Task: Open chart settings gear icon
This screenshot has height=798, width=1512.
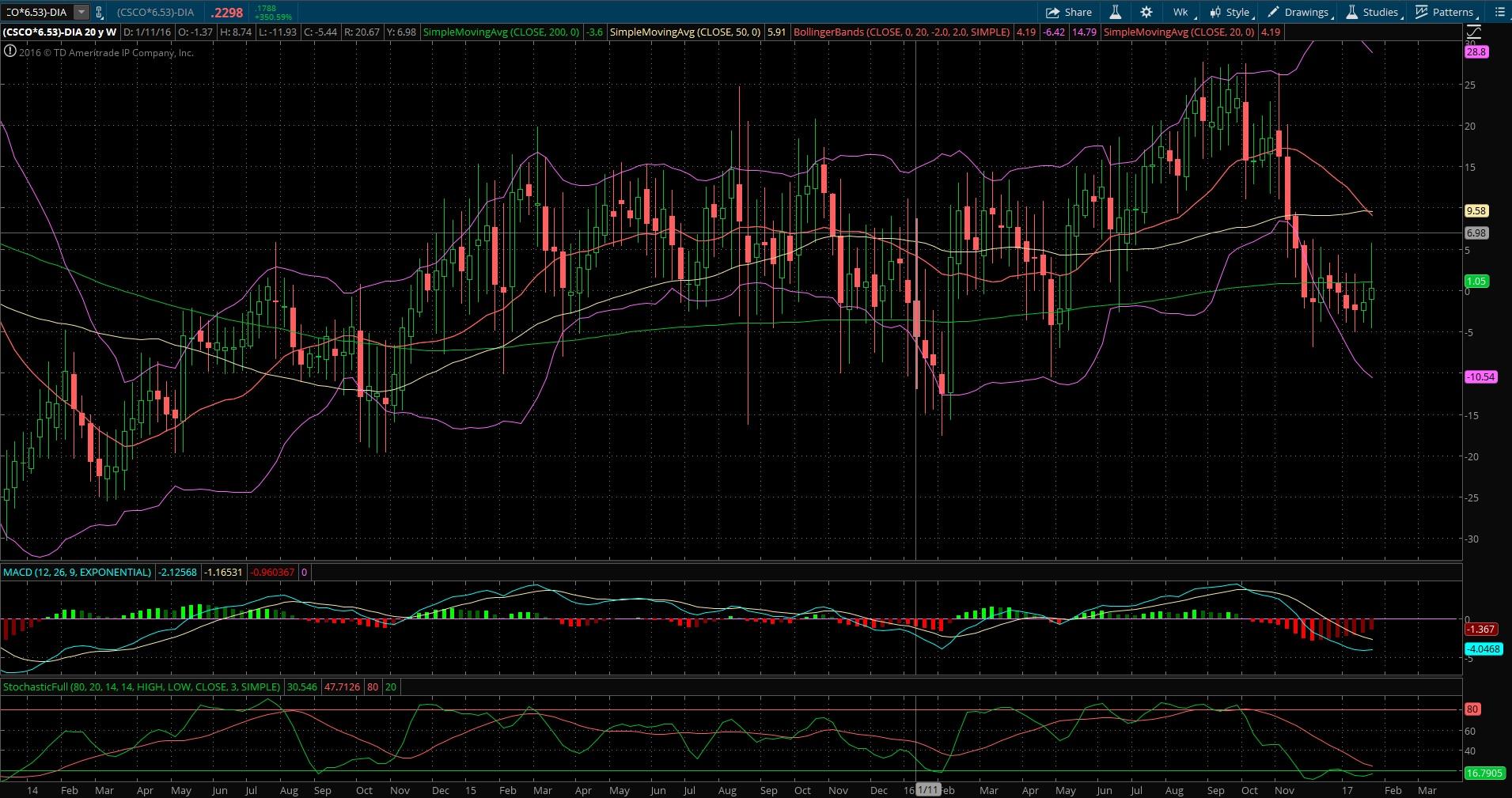Action: click(1146, 12)
